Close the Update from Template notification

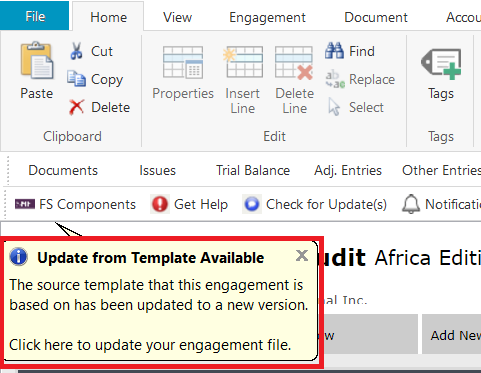point(302,256)
